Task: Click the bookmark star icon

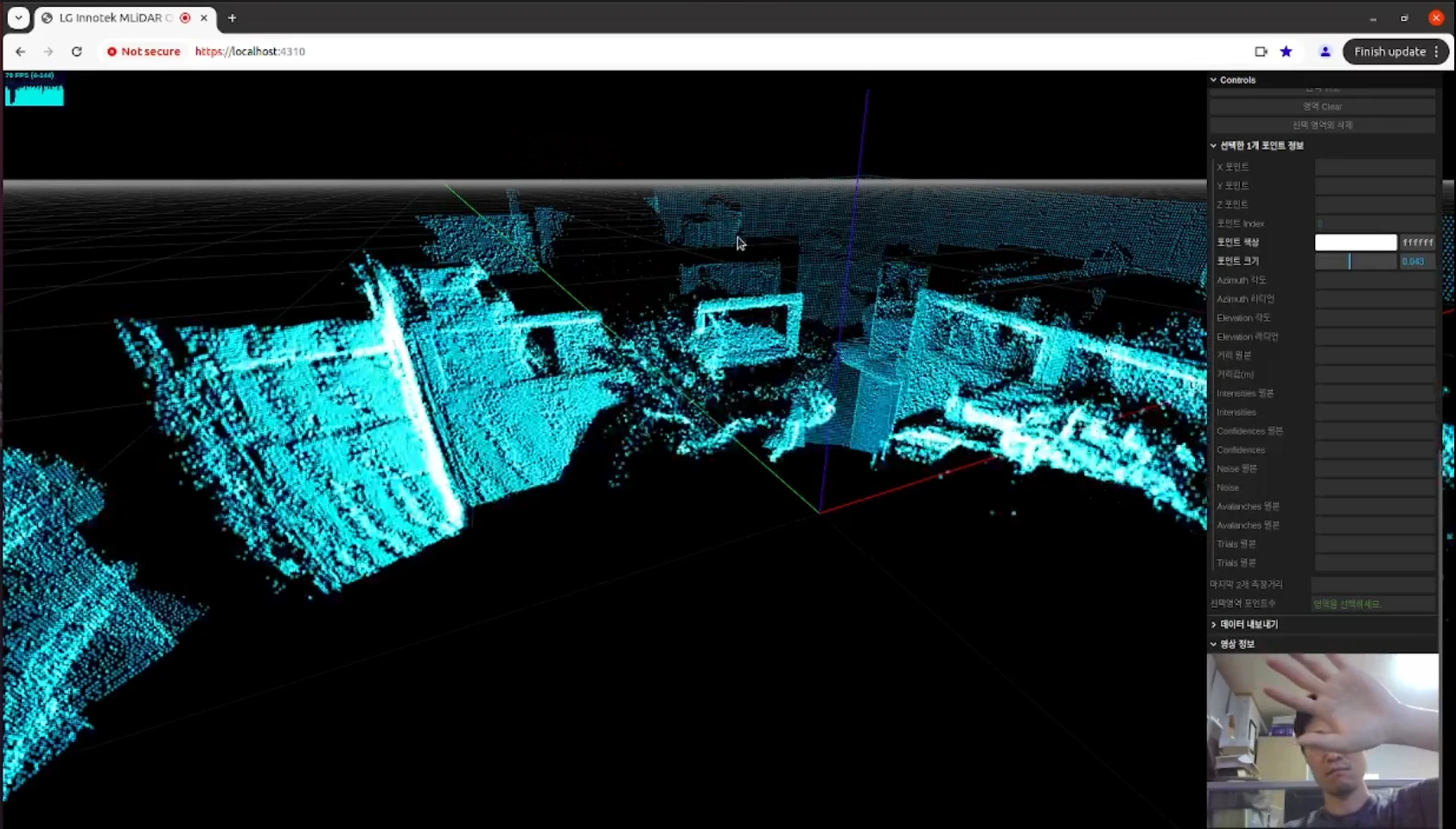Action: coord(1287,52)
